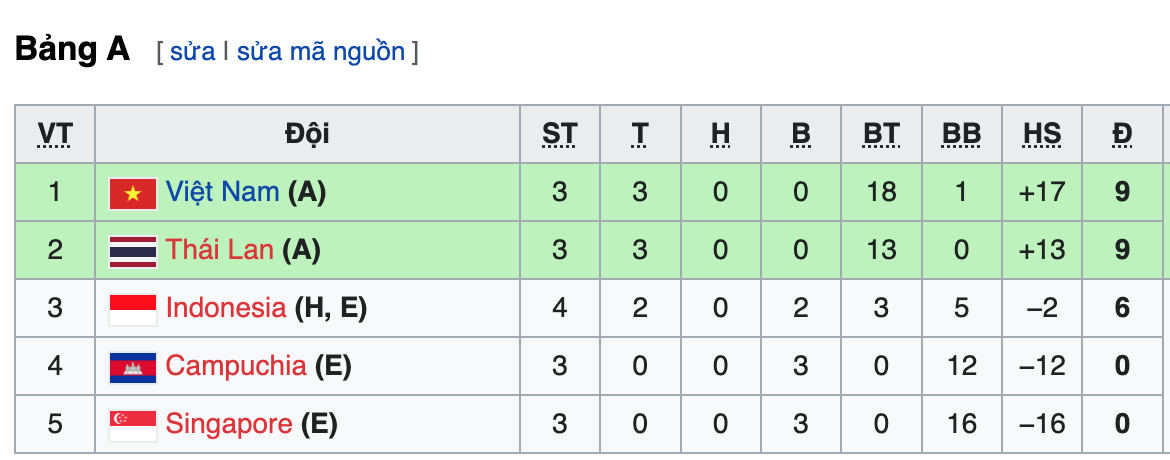The width and height of the screenshot is (1170, 460).
Task: Open the Singapore team link
Action: 229,424
